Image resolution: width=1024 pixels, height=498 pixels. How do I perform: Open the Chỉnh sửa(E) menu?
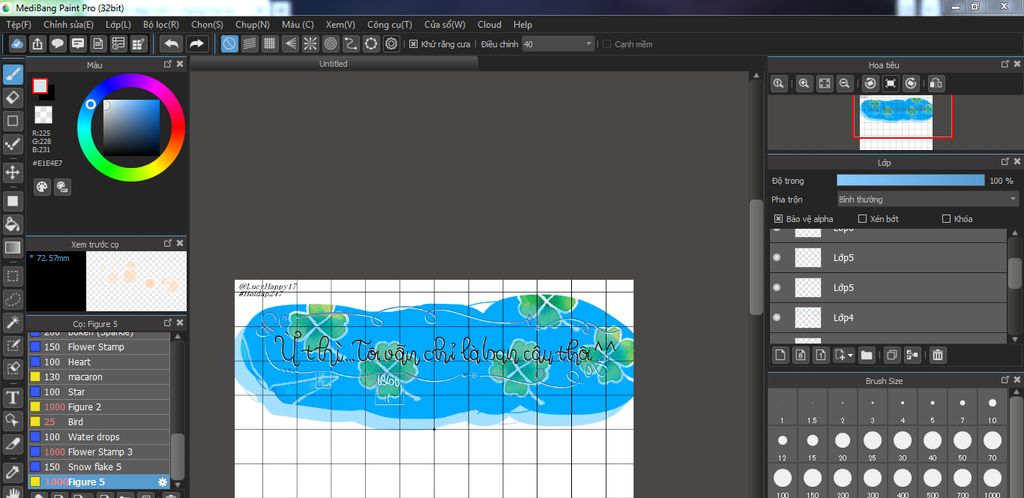pyautogui.click(x=69, y=25)
